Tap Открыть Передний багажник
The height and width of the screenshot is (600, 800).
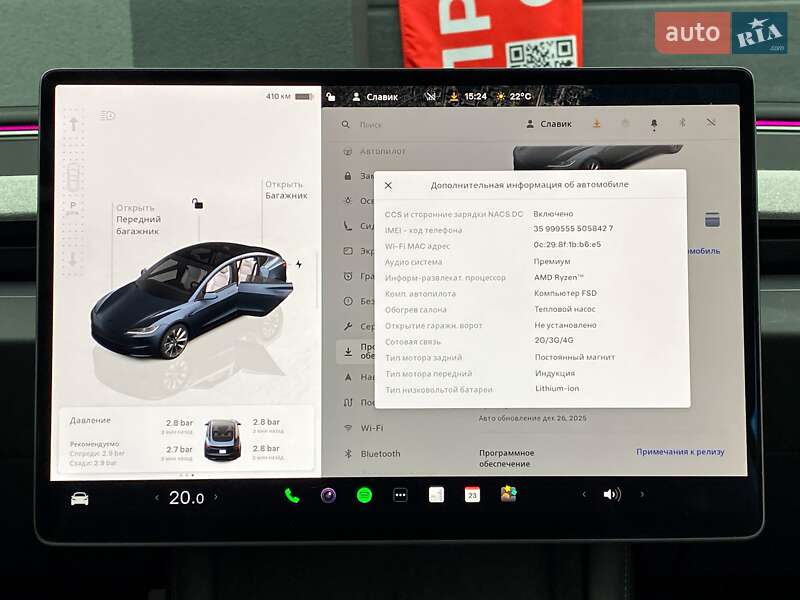tap(138, 219)
